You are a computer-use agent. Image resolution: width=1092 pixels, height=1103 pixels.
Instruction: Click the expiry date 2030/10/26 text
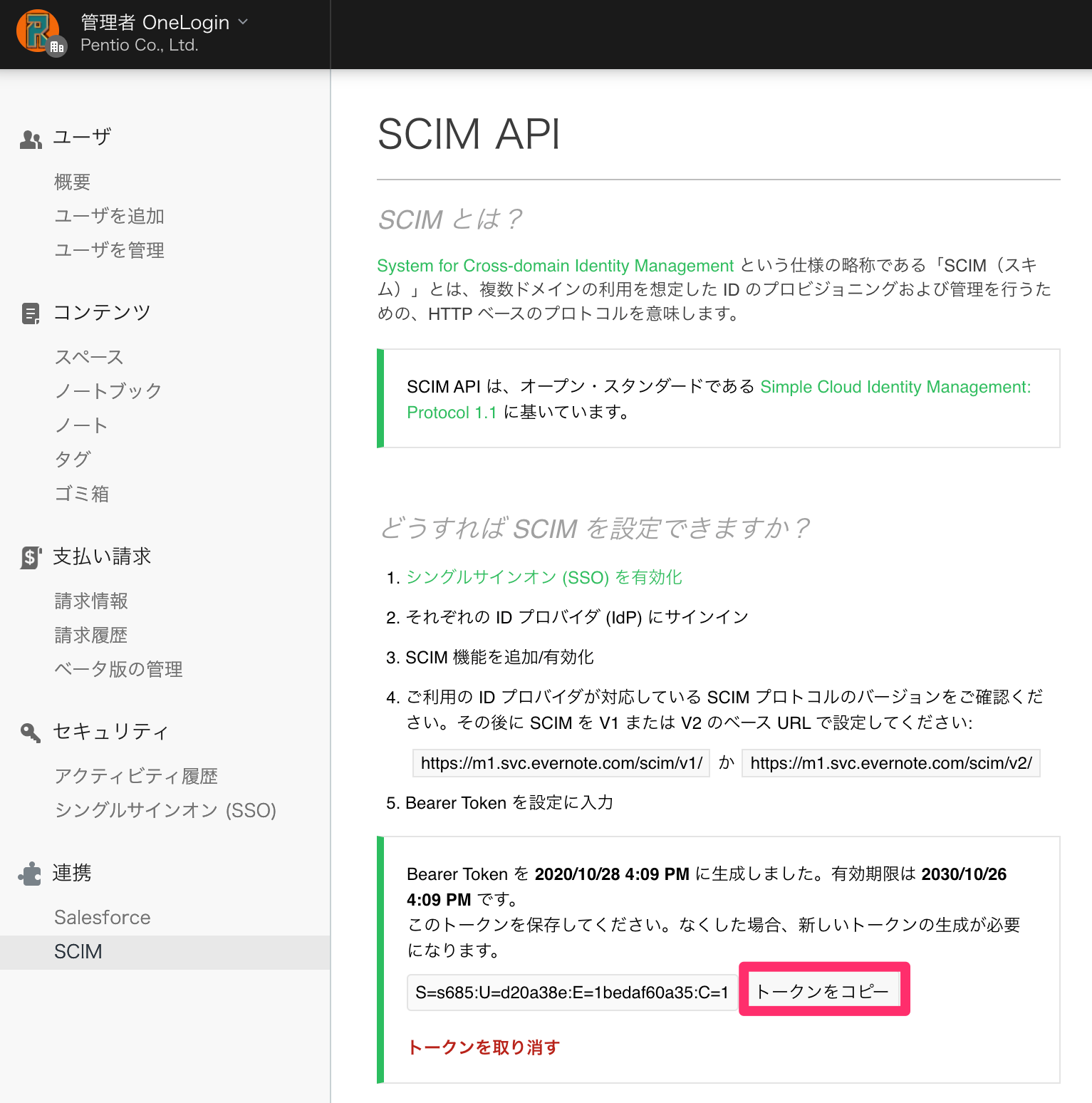964,874
